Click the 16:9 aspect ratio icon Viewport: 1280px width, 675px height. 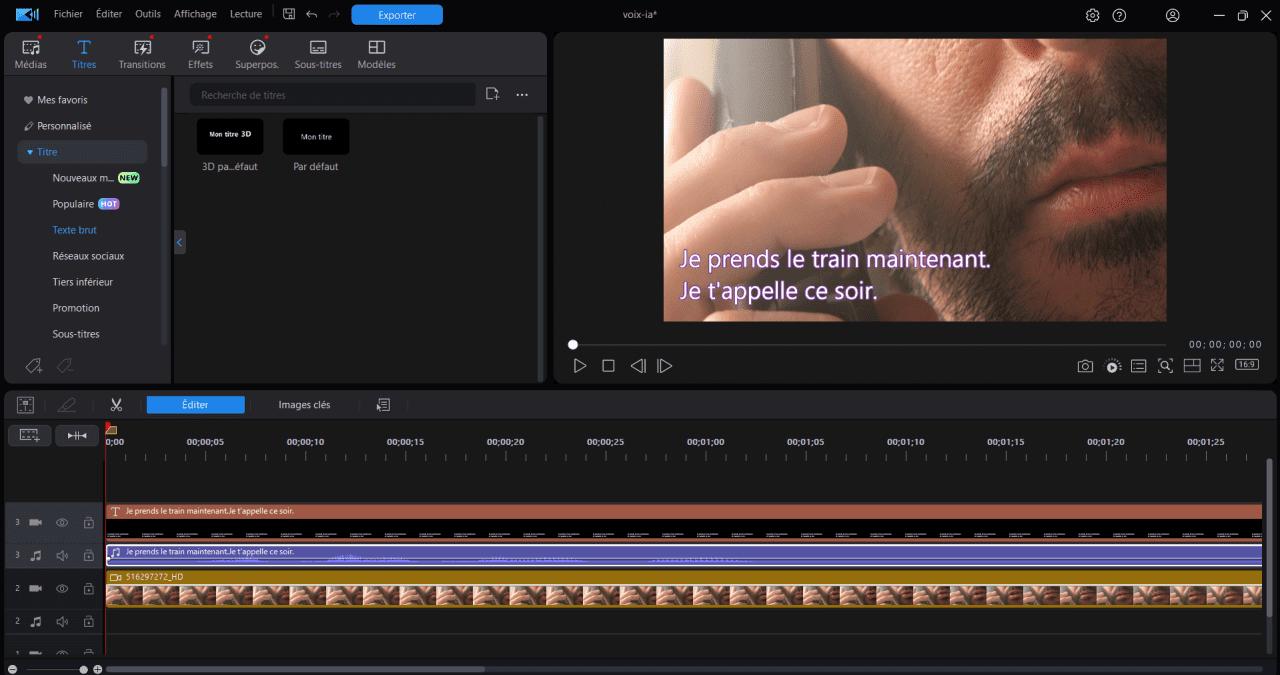[1245, 366]
